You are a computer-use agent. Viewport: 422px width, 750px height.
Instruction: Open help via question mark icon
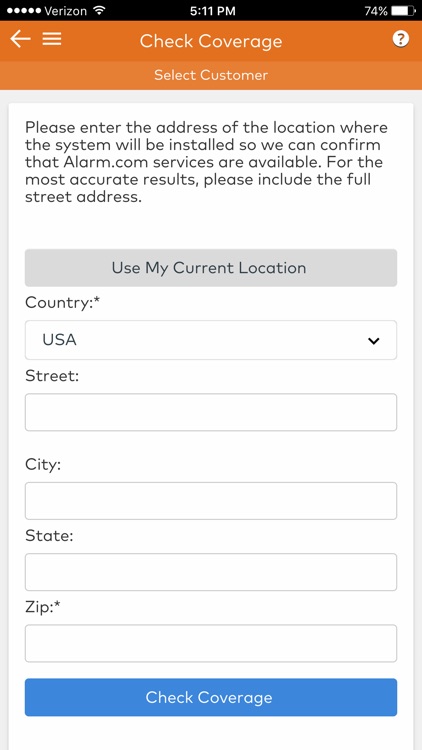pos(400,40)
